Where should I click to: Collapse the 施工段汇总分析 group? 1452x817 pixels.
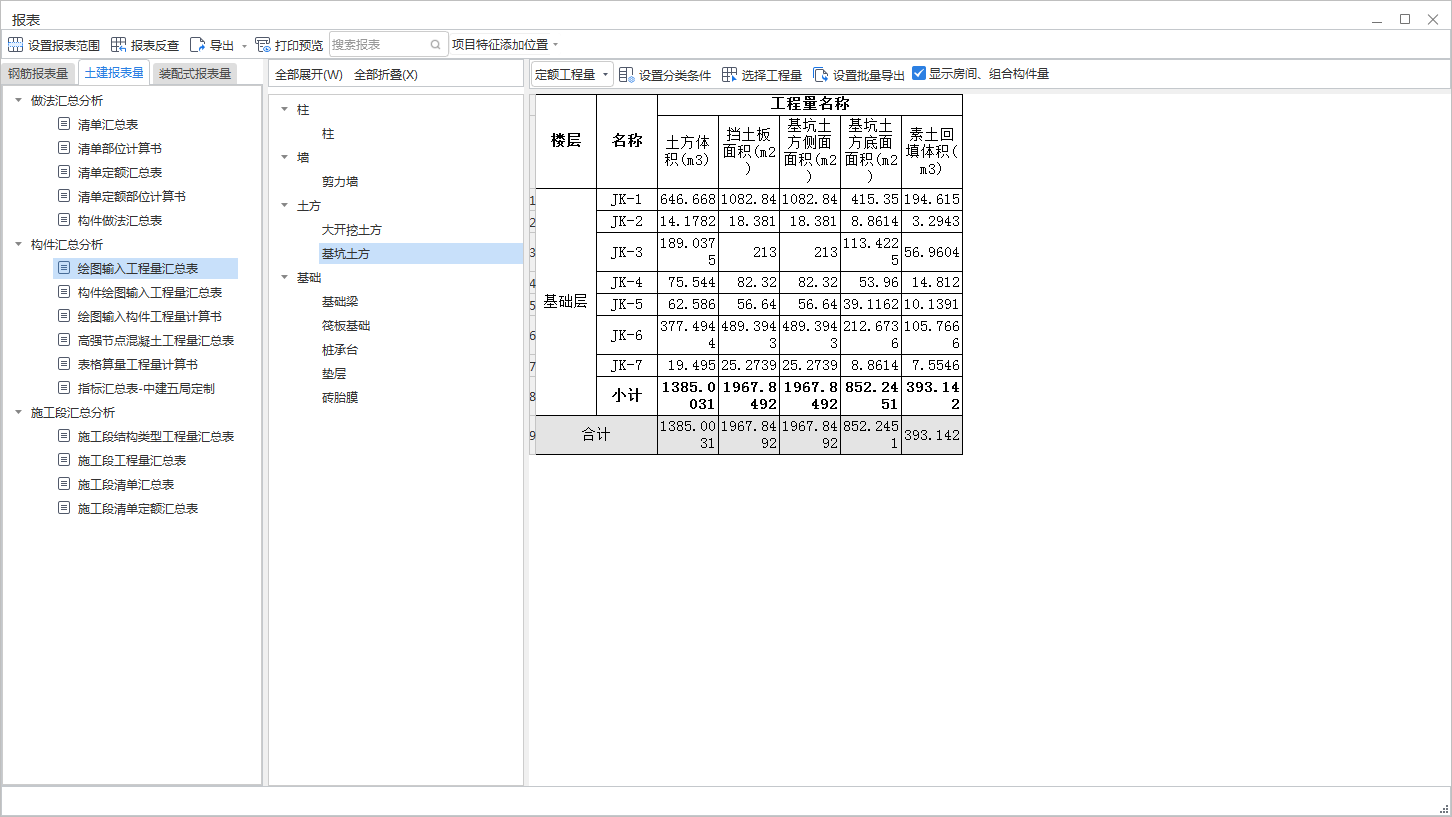[18, 412]
